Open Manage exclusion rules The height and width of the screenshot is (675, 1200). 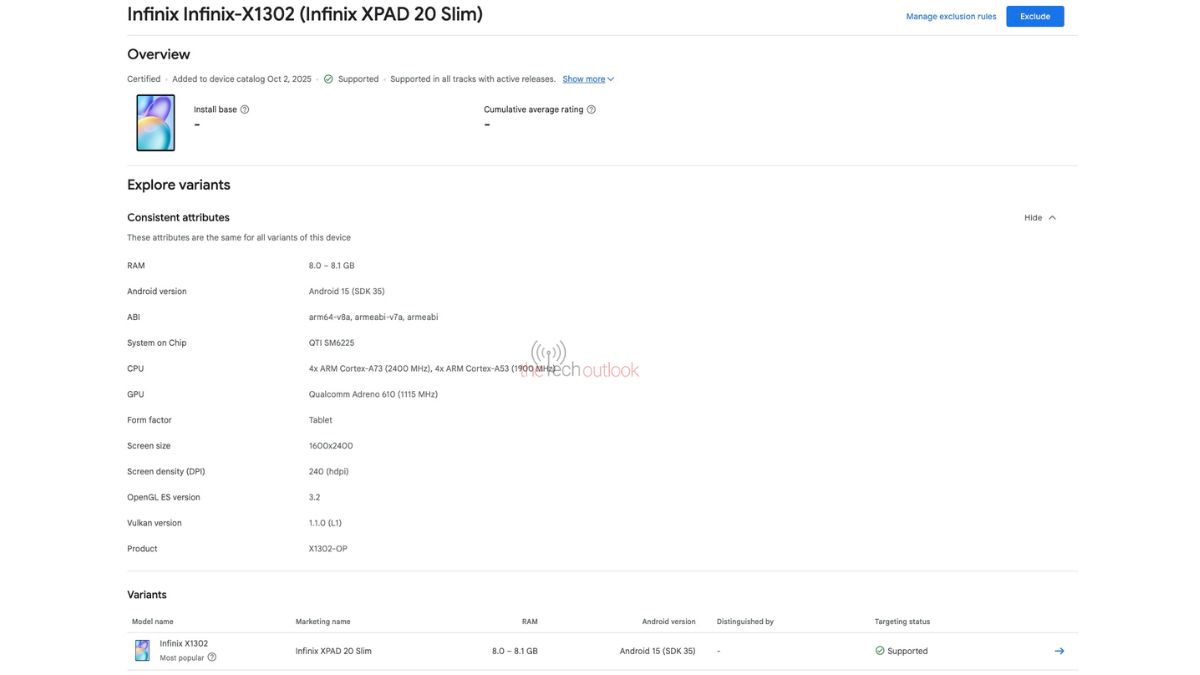click(953, 16)
